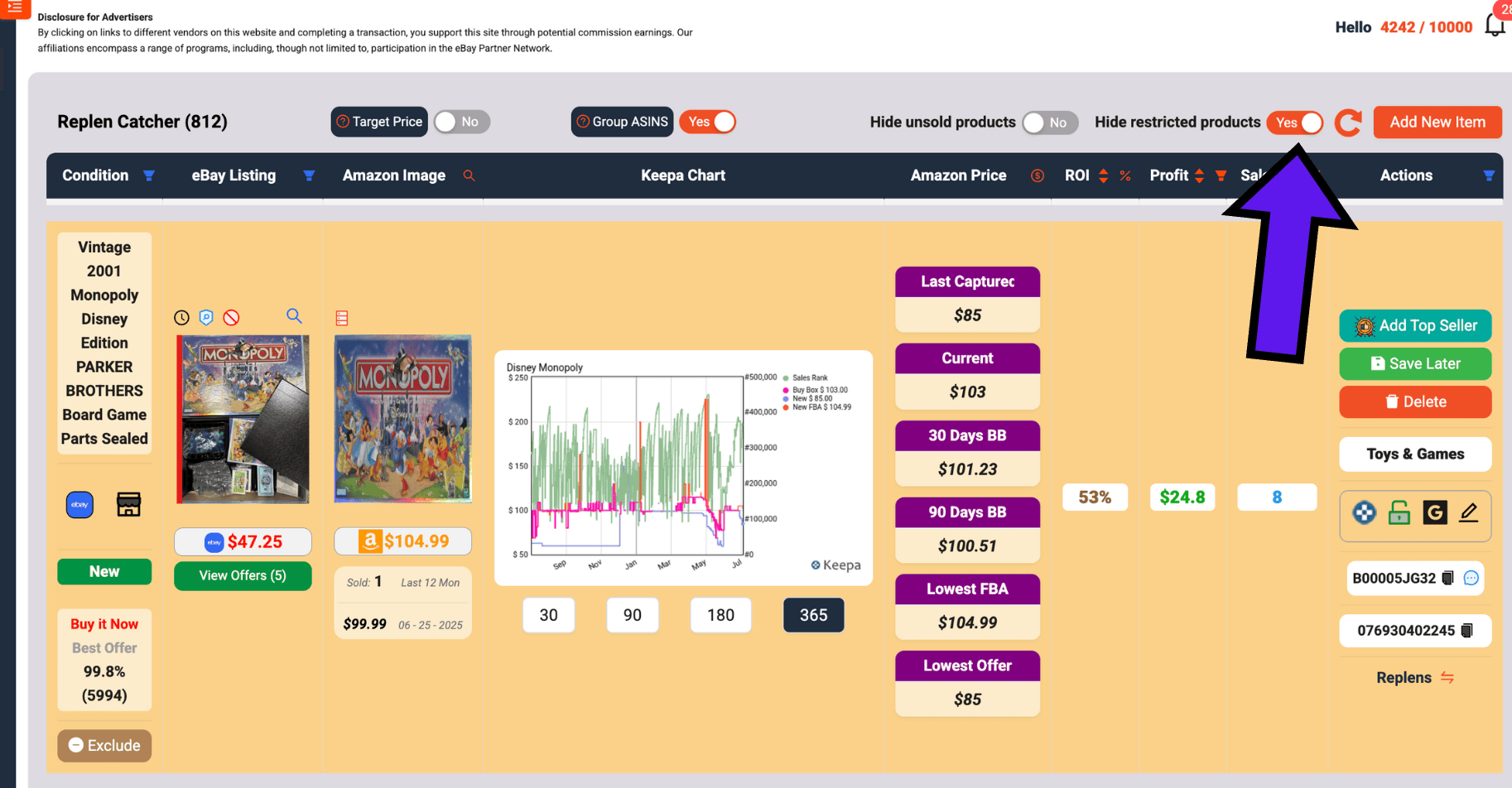Click the Buy it Now label
Image resolution: width=1512 pixels, height=788 pixels.
point(104,624)
